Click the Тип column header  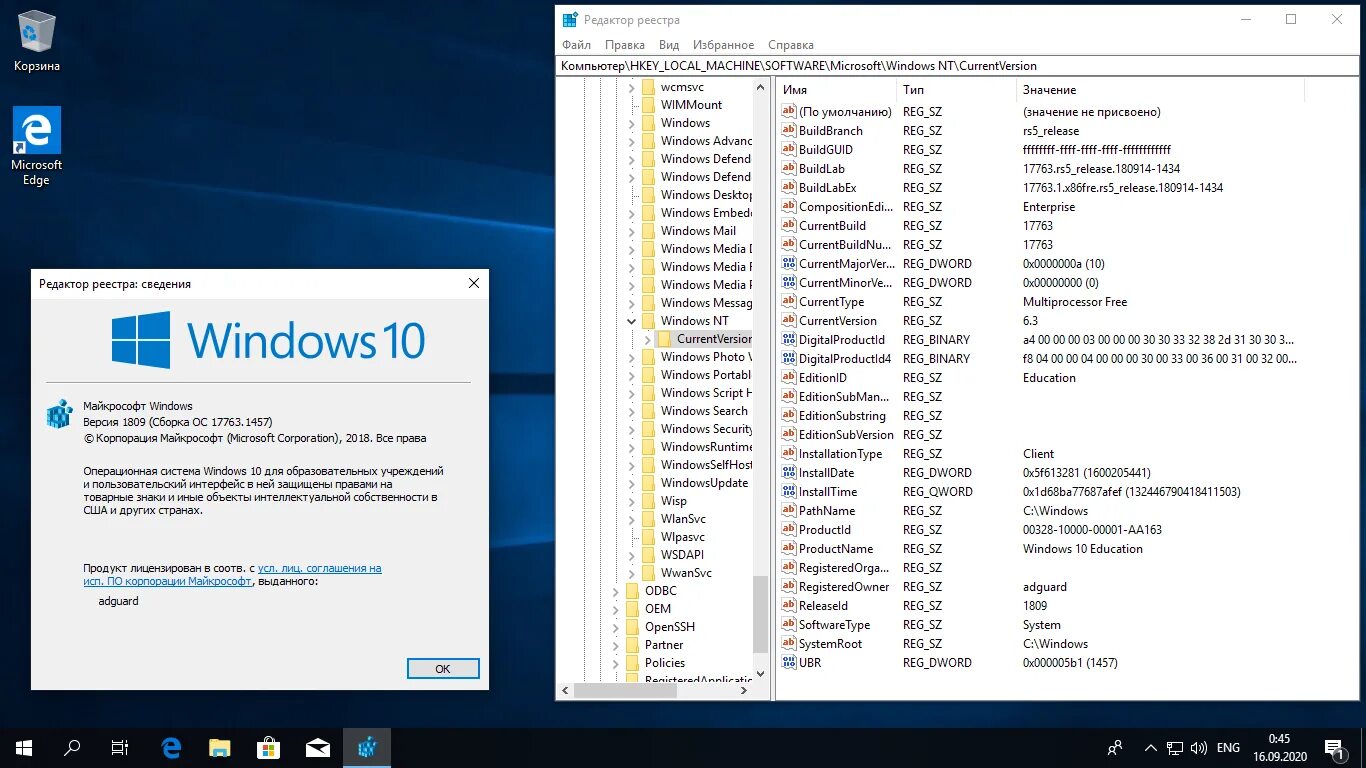click(957, 90)
